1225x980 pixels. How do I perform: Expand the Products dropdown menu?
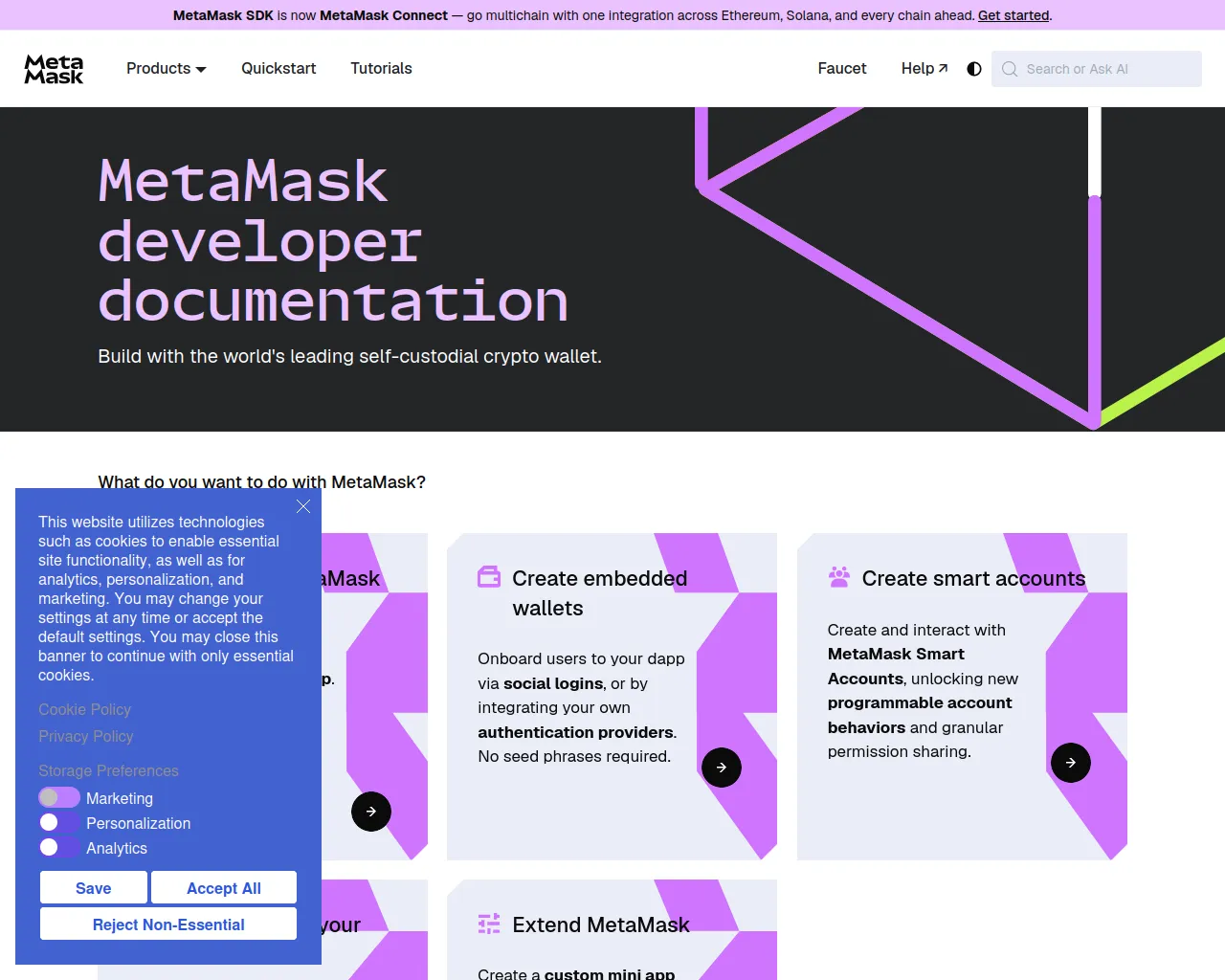pyautogui.click(x=167, y=69)
